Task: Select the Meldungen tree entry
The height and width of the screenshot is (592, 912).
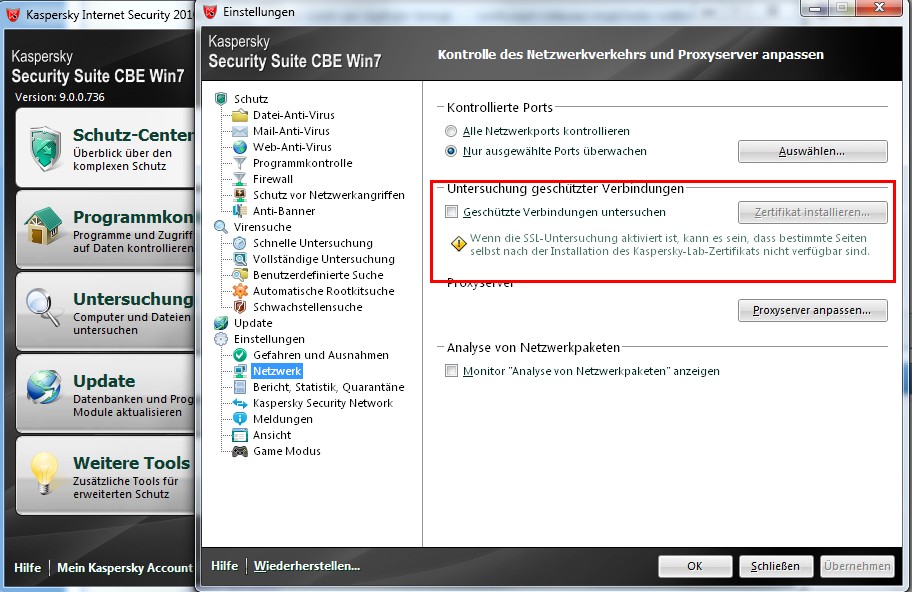Action: (x=283, y=419)
